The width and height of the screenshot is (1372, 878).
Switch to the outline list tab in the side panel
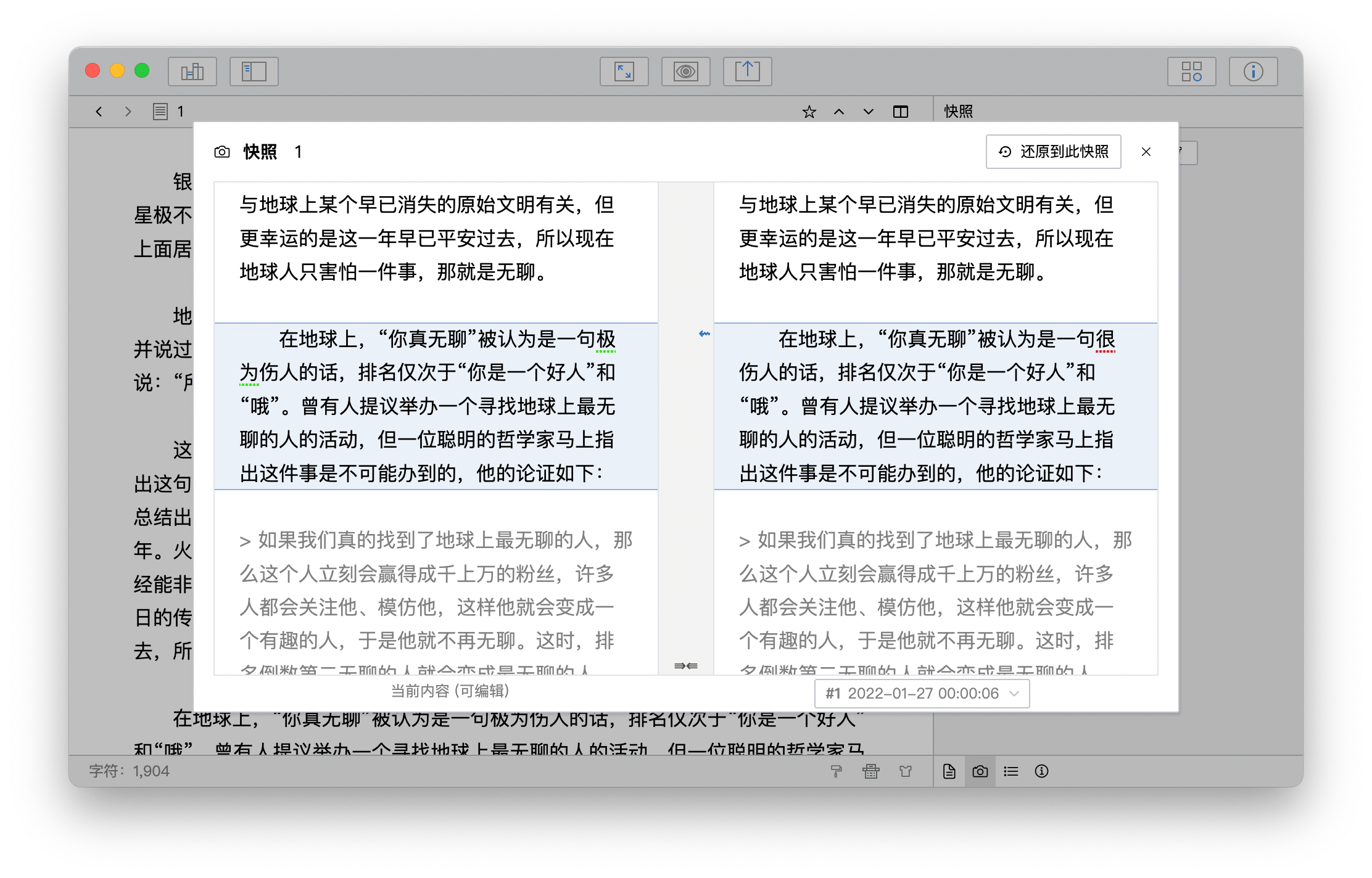pos(1011,771)
